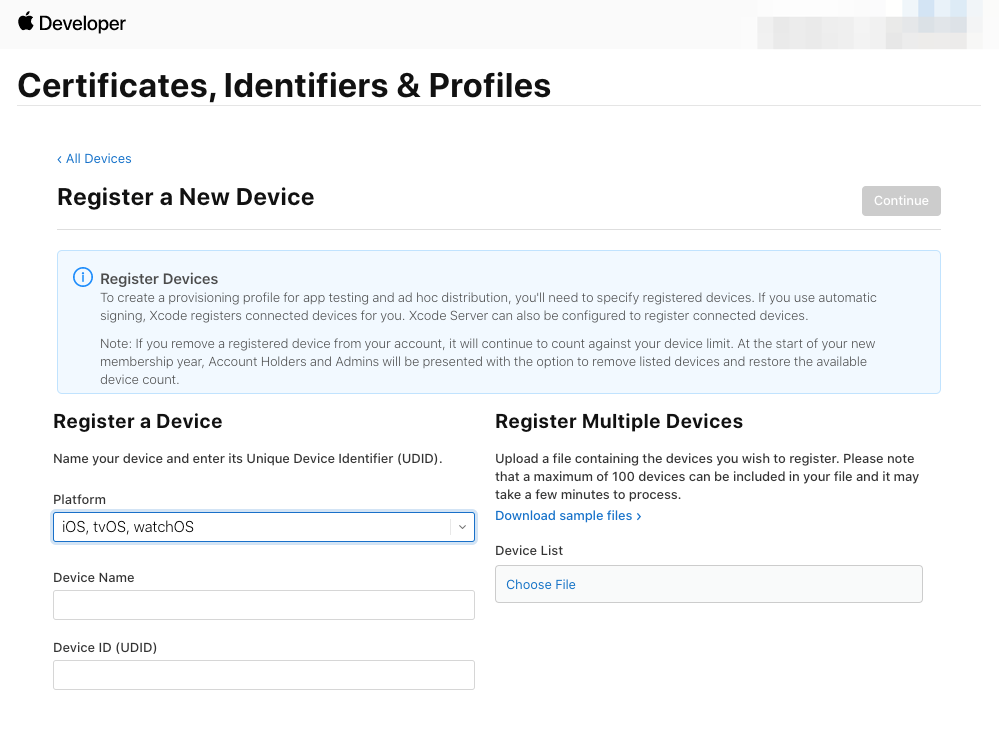Open the Download sample files link
Viewport: 999px width, 733px height.
[x=568, y=516]
